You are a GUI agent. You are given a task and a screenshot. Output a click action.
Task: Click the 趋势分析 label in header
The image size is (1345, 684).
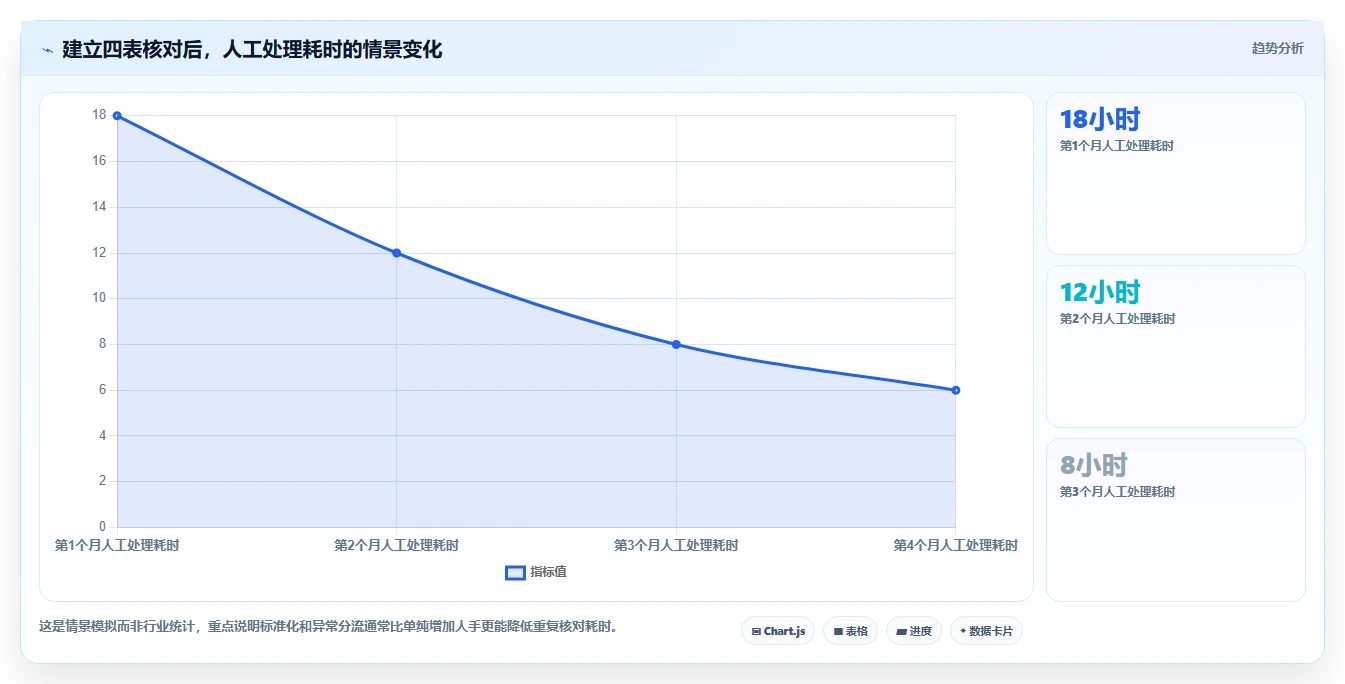tap(1277, 48)
